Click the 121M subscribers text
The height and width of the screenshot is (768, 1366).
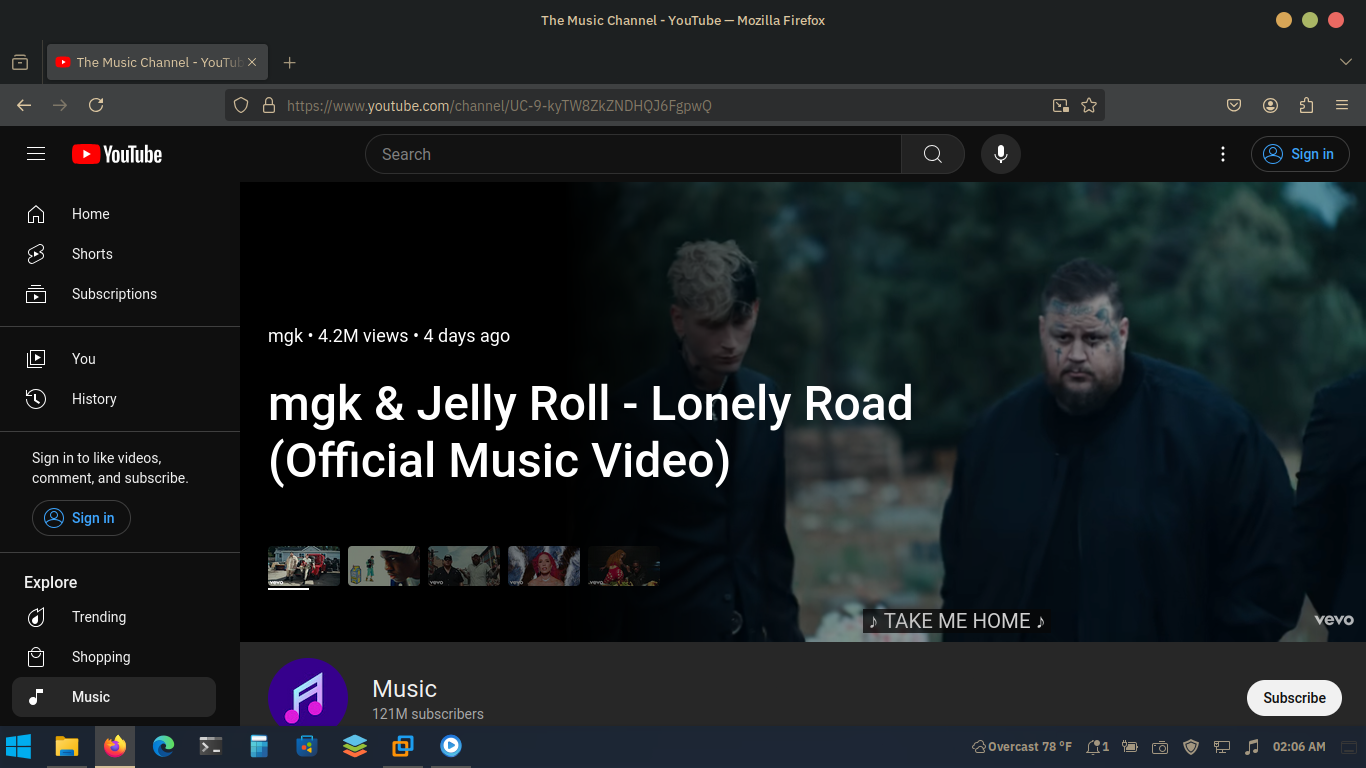(428, 714)
